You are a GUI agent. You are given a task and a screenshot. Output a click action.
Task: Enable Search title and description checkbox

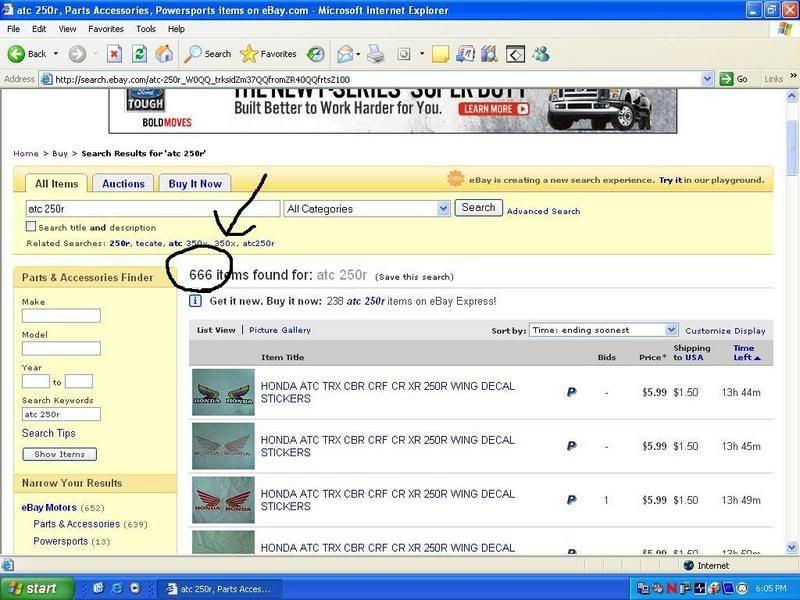tap(31, 227)
